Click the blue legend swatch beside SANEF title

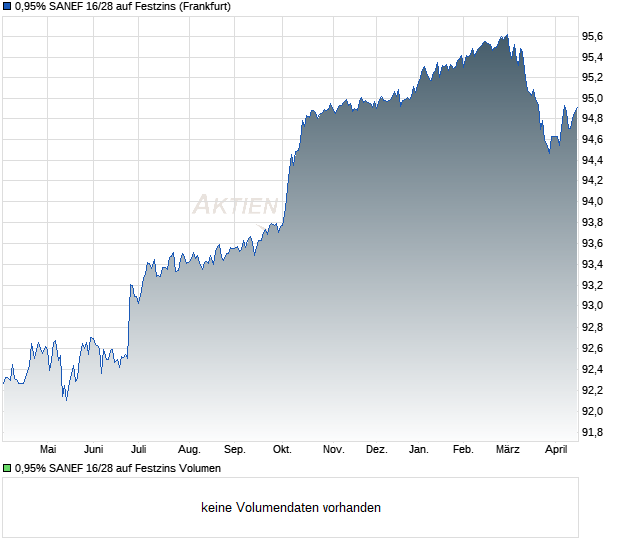[x=7, y=7]
